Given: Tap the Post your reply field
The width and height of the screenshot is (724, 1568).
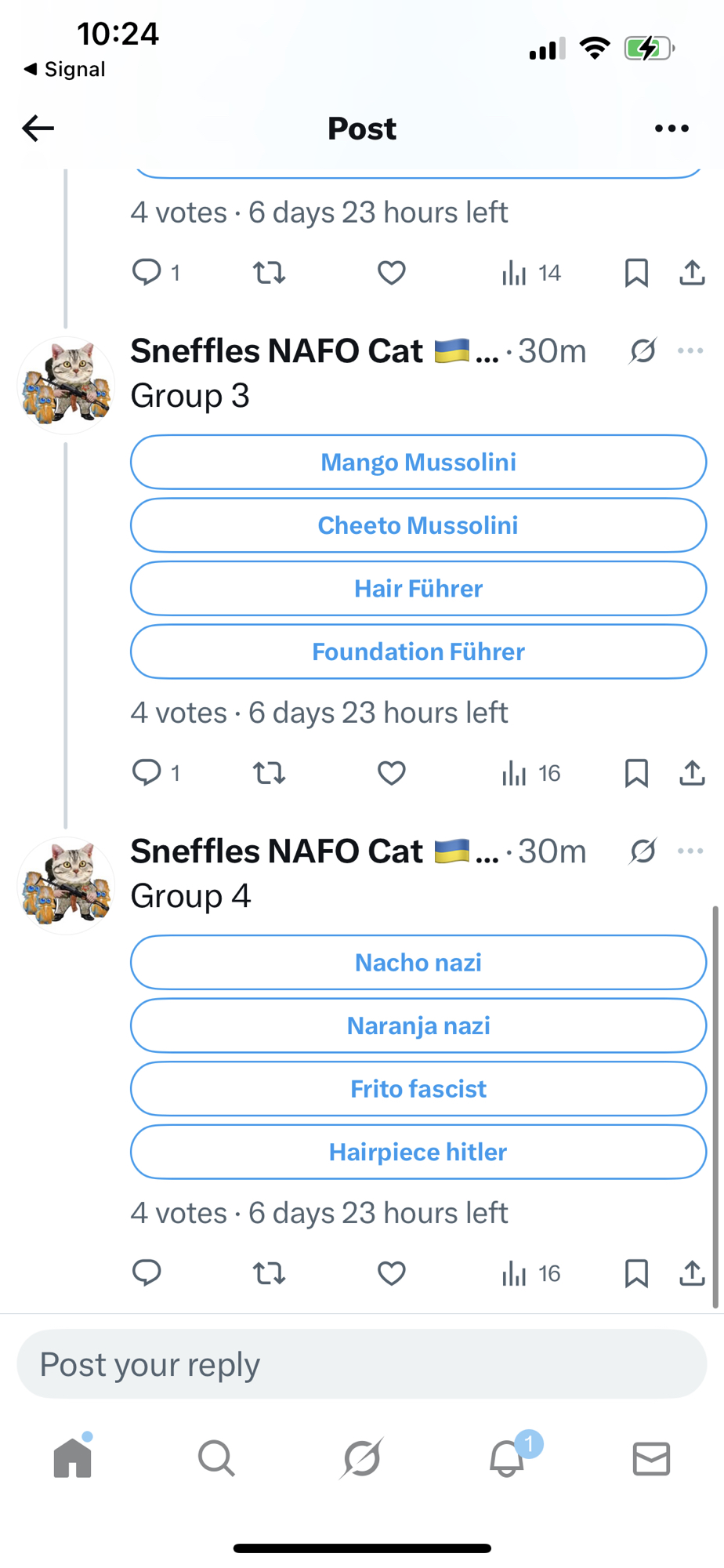Looking at the screenshot, I should click(x=362, y=1365).
